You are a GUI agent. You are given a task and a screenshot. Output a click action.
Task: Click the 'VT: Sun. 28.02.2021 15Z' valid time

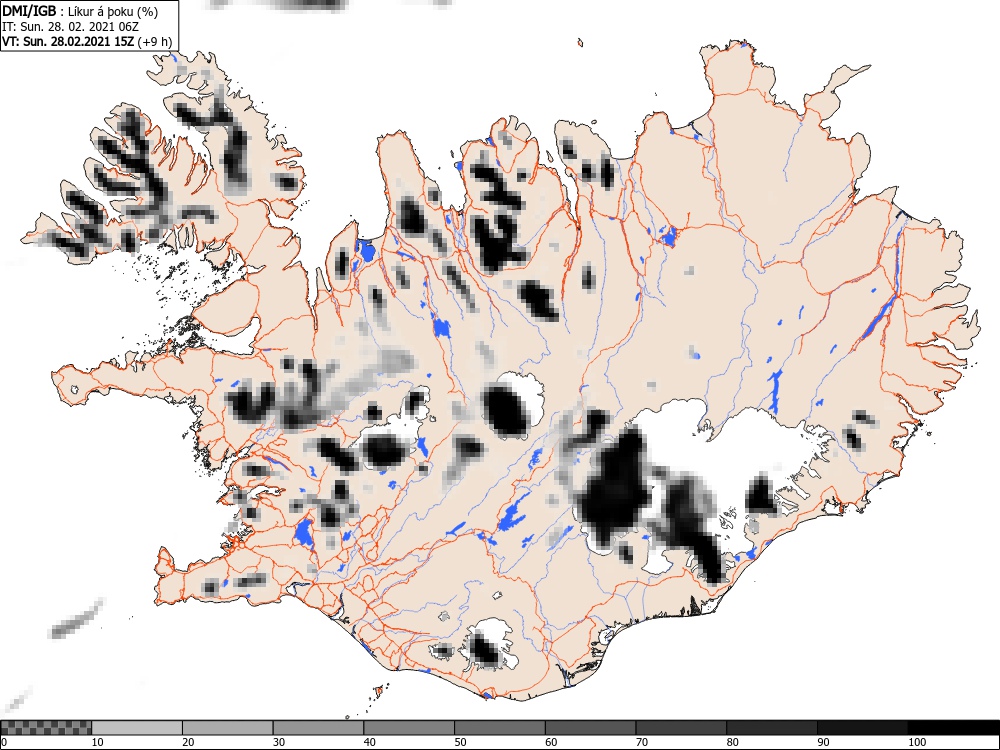coord(68,42)
